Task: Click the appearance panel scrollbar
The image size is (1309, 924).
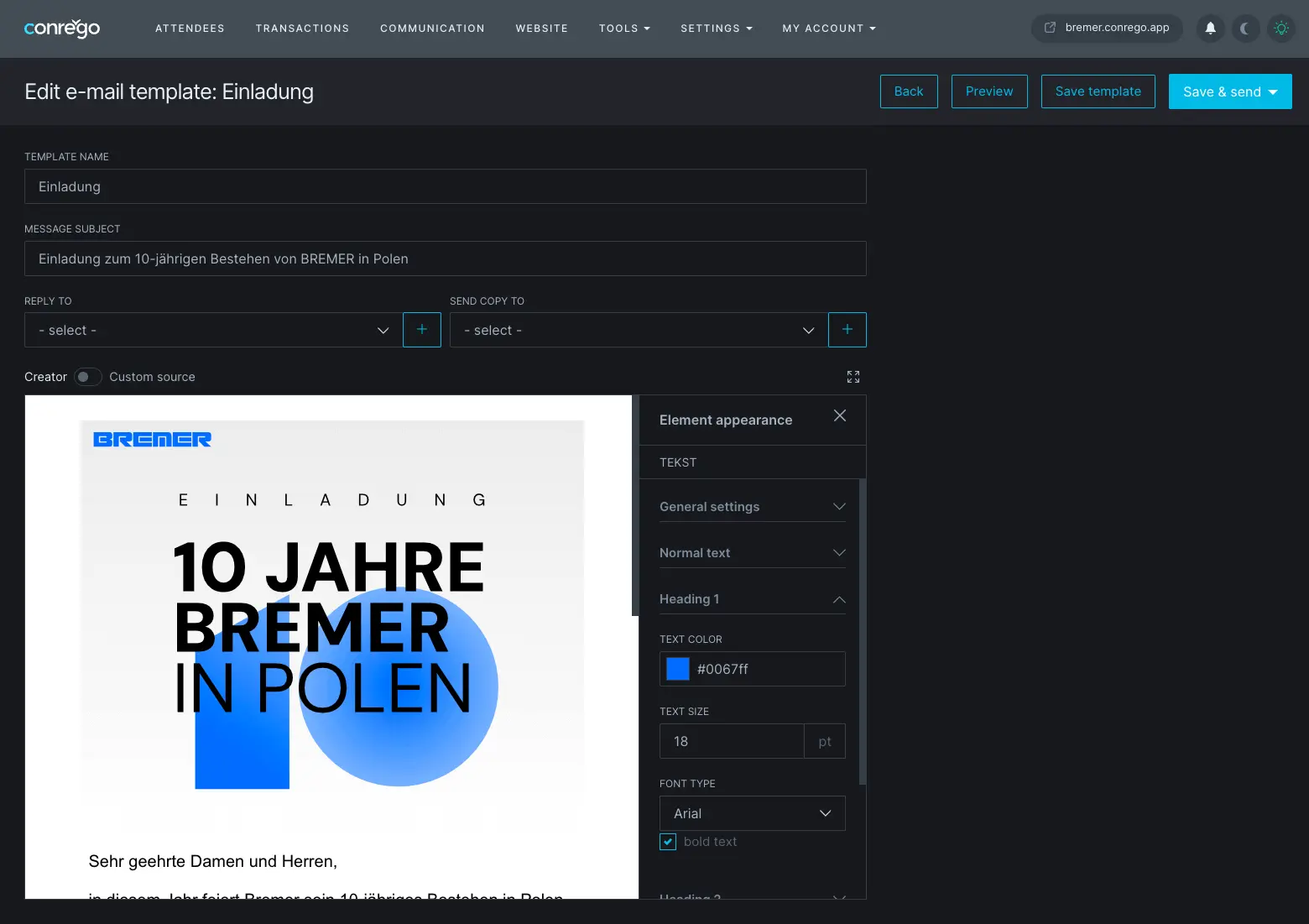Action: pos(863,632)
